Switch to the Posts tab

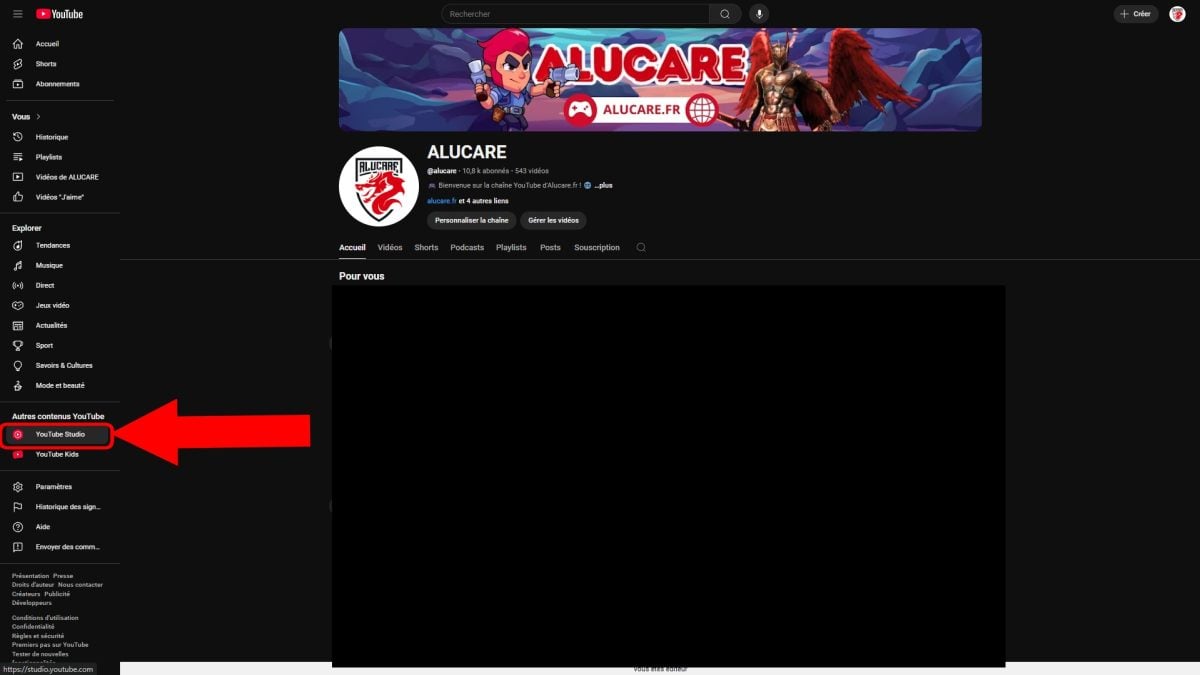[x=550, y=247]
